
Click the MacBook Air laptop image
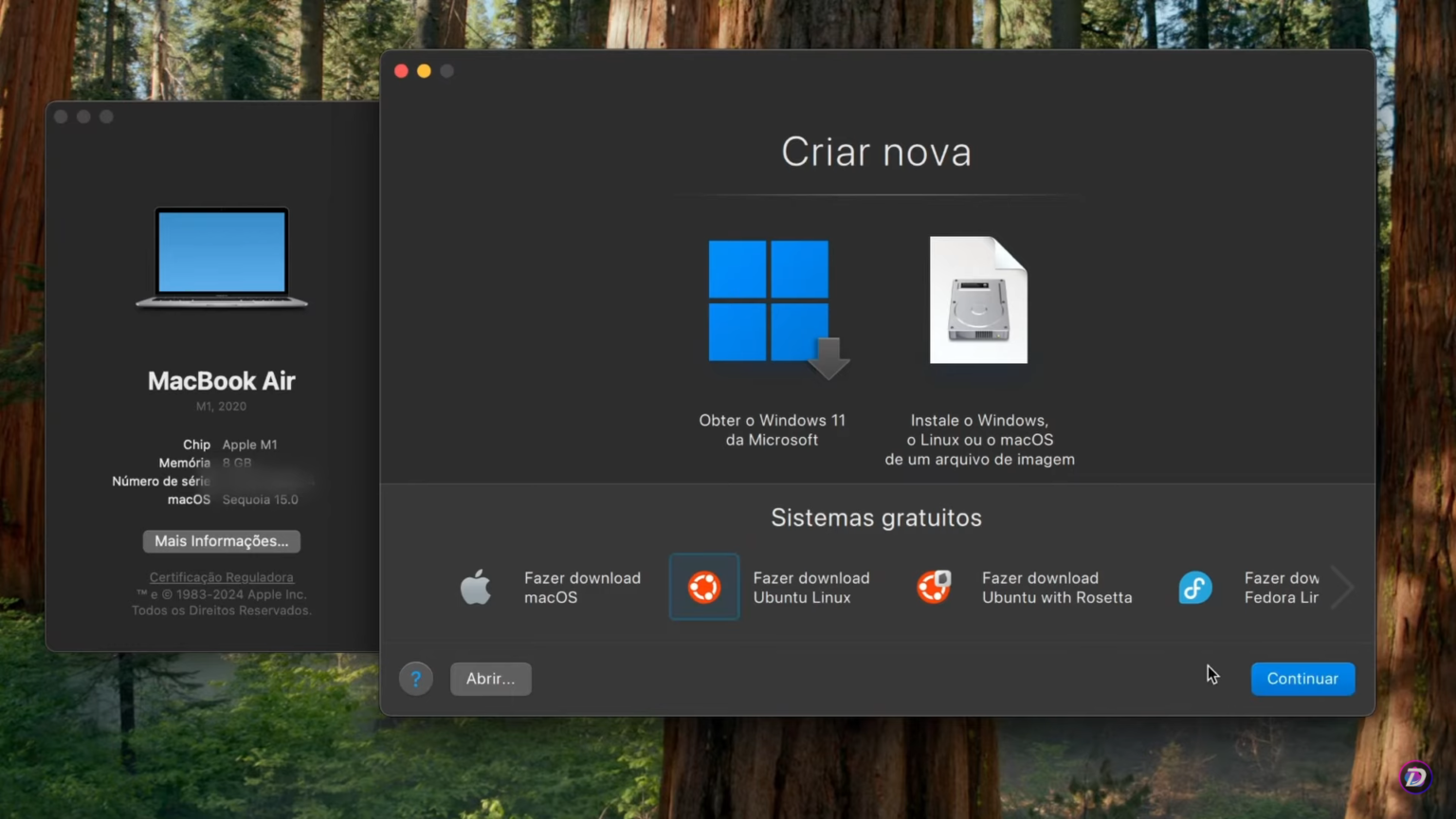coord(222,257)
